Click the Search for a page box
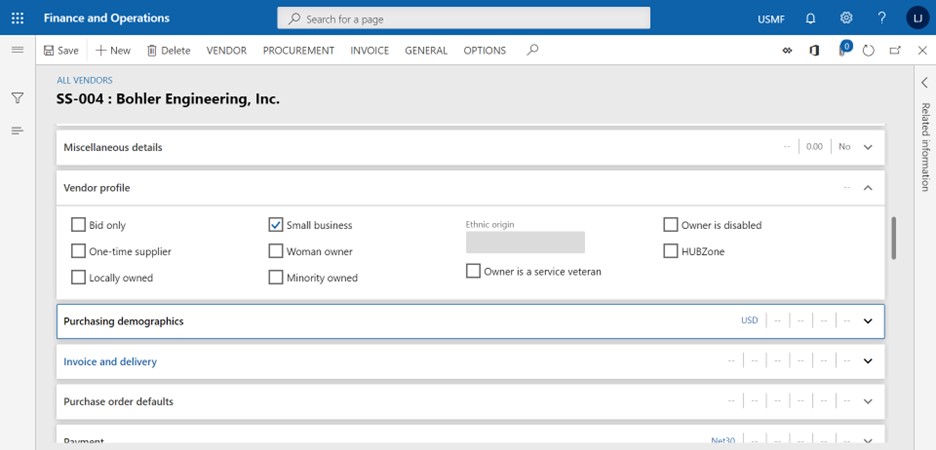936x450 pixels. 464,19
